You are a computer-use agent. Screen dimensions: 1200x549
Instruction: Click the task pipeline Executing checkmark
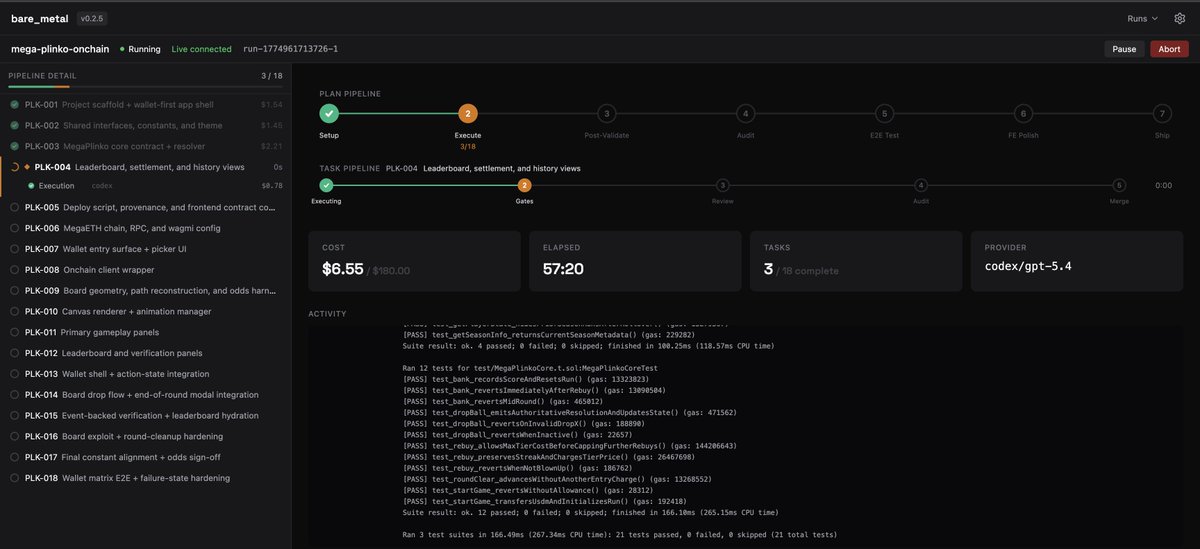(326, 185)
